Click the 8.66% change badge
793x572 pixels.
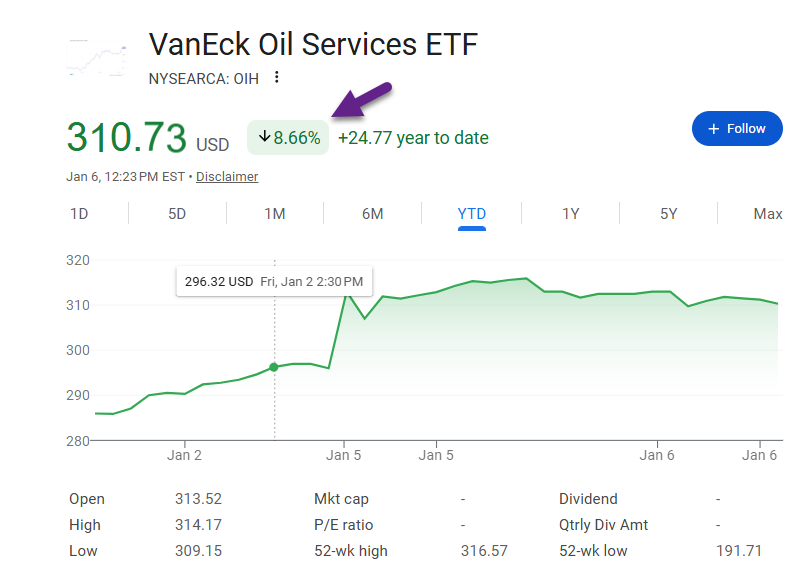pyautogui.click(x=289, y=138)
